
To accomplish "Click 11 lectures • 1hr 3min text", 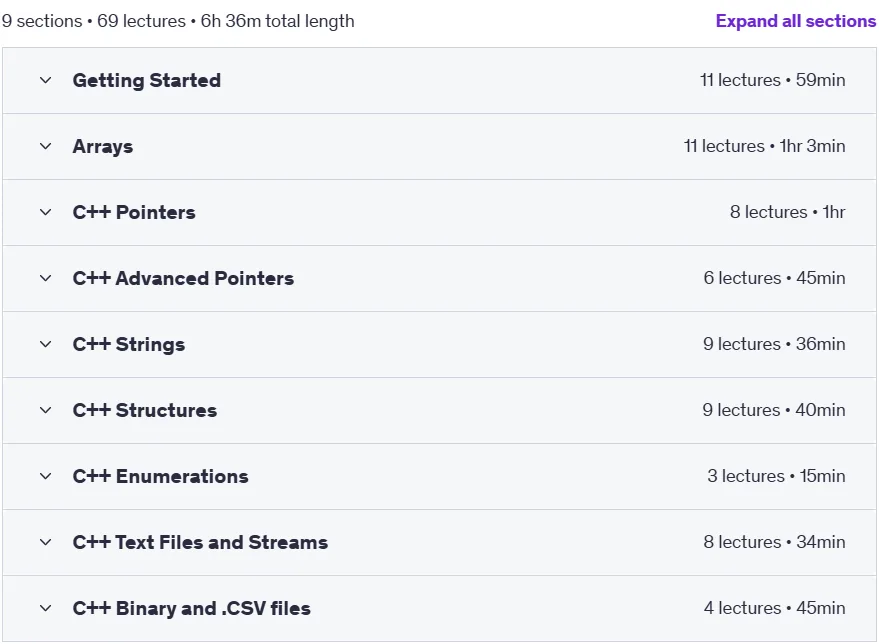I will click(x=764, y=146).
